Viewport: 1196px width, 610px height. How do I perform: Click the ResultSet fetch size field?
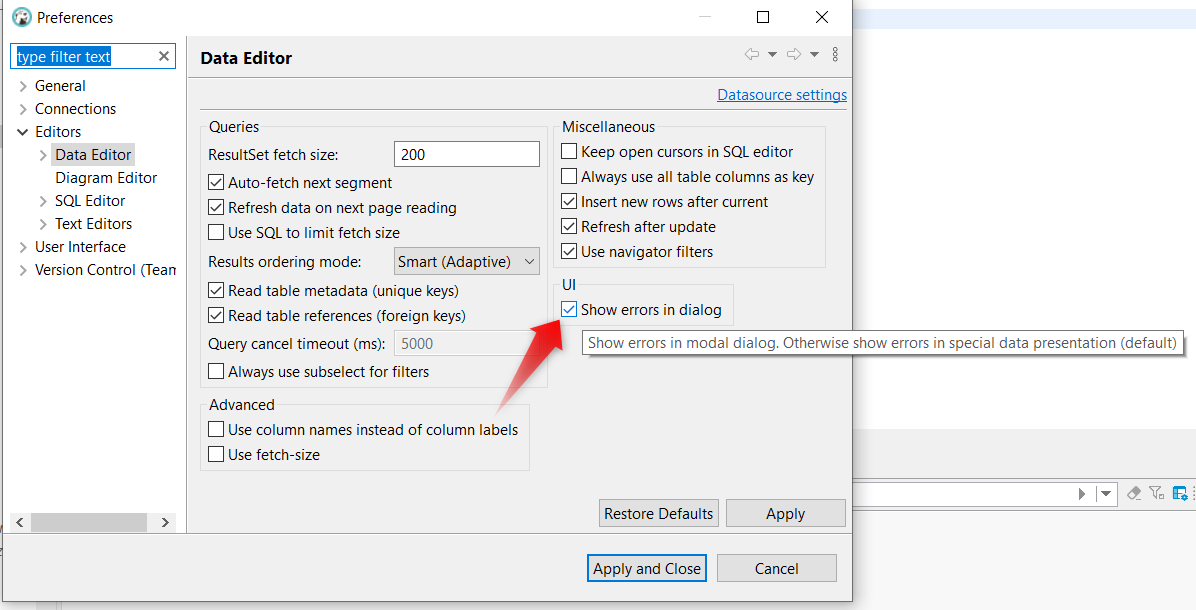click(x=466, y=153)
